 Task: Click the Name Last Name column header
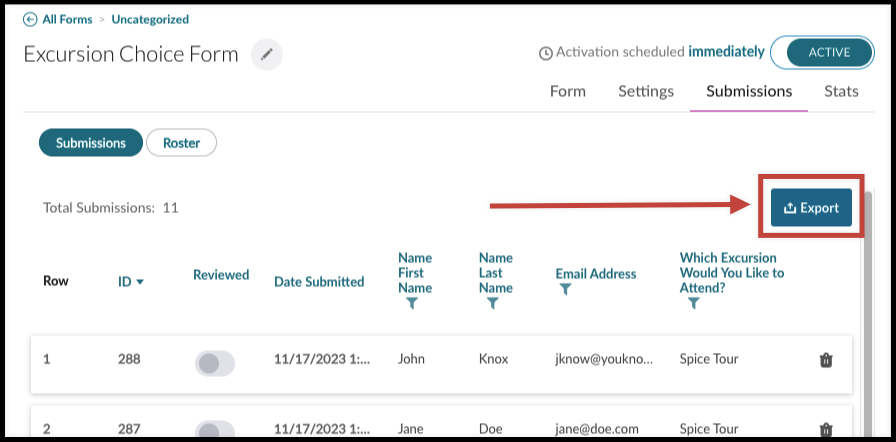496,273
